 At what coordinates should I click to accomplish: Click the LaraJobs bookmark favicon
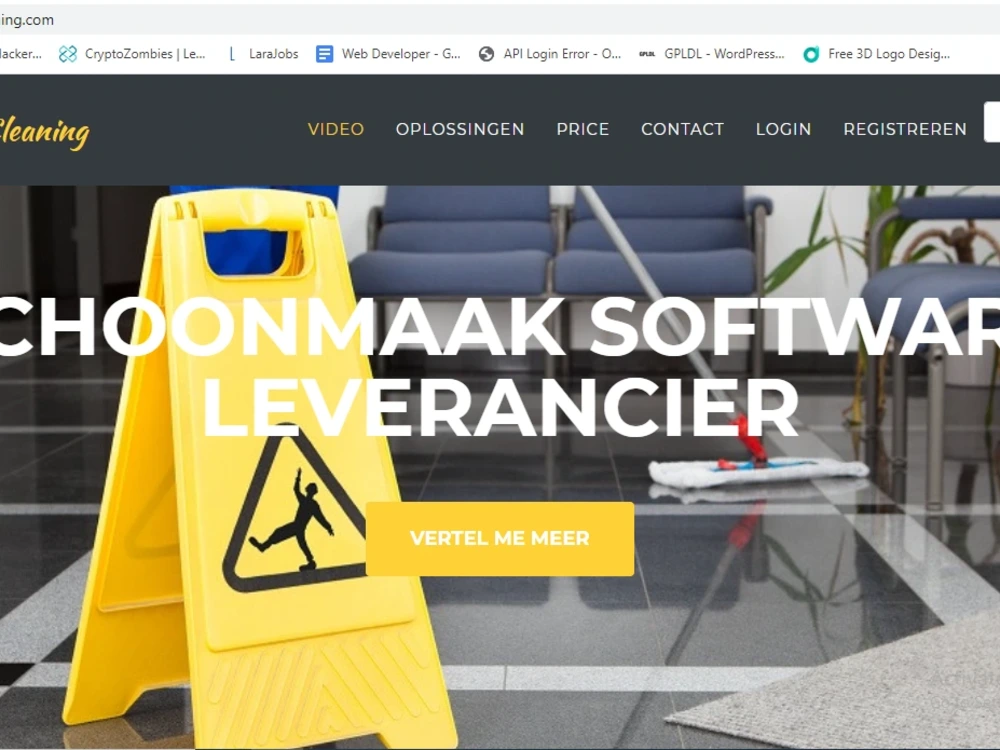coord(232,54)
